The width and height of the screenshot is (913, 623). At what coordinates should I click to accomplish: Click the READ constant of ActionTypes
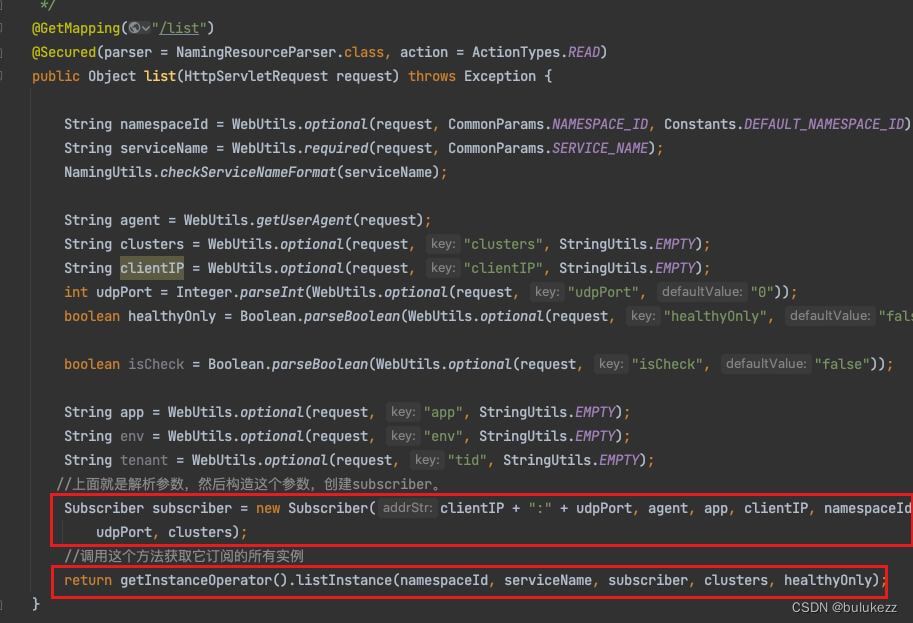click(584, 52)
